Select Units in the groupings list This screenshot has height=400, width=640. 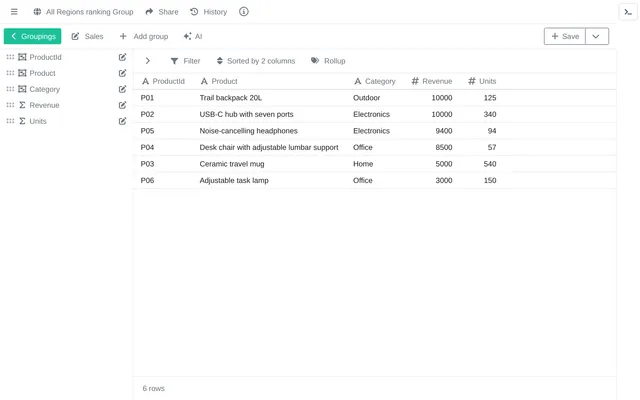click(x=38, y=121)
